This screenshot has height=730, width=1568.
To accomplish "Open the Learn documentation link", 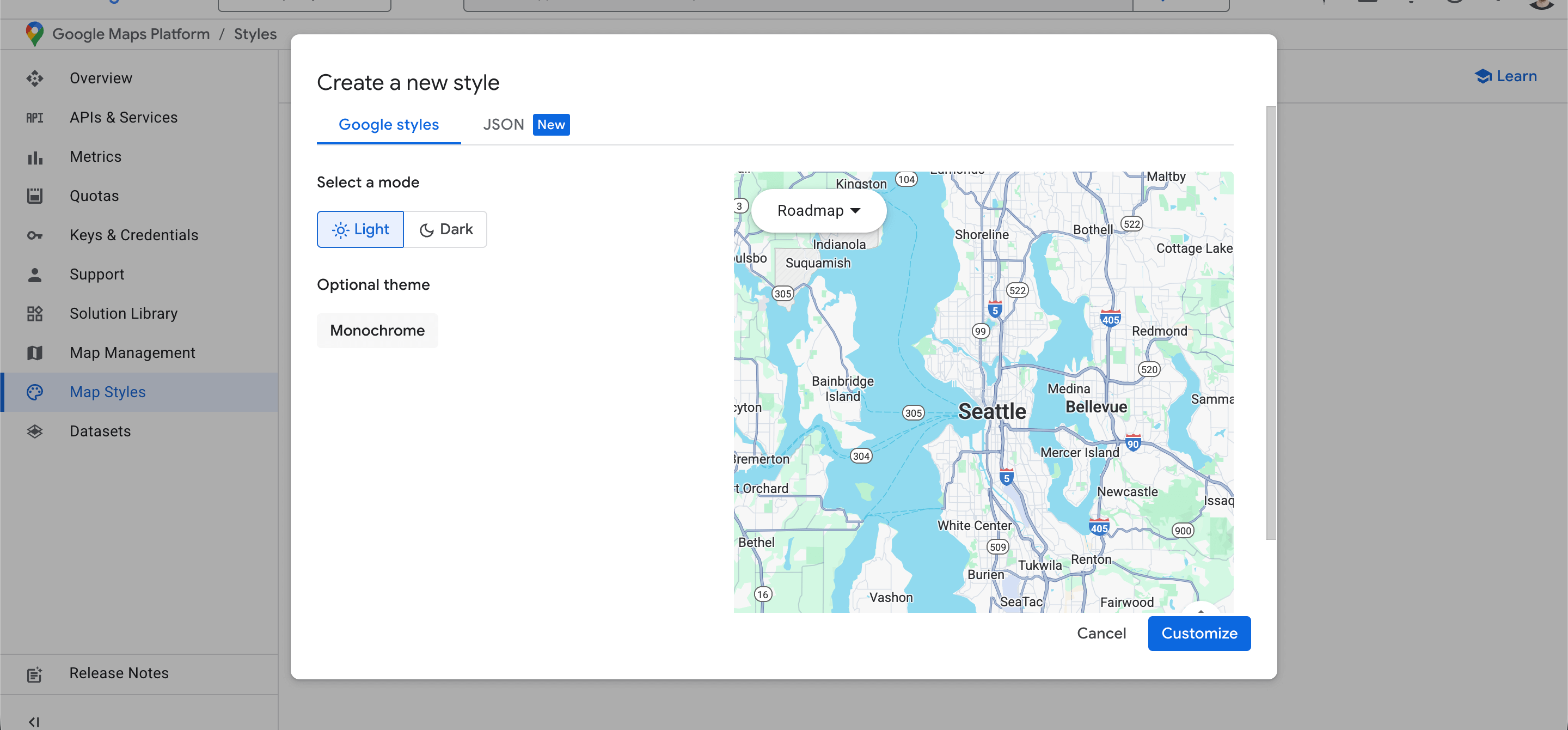I will point(1505,76).
